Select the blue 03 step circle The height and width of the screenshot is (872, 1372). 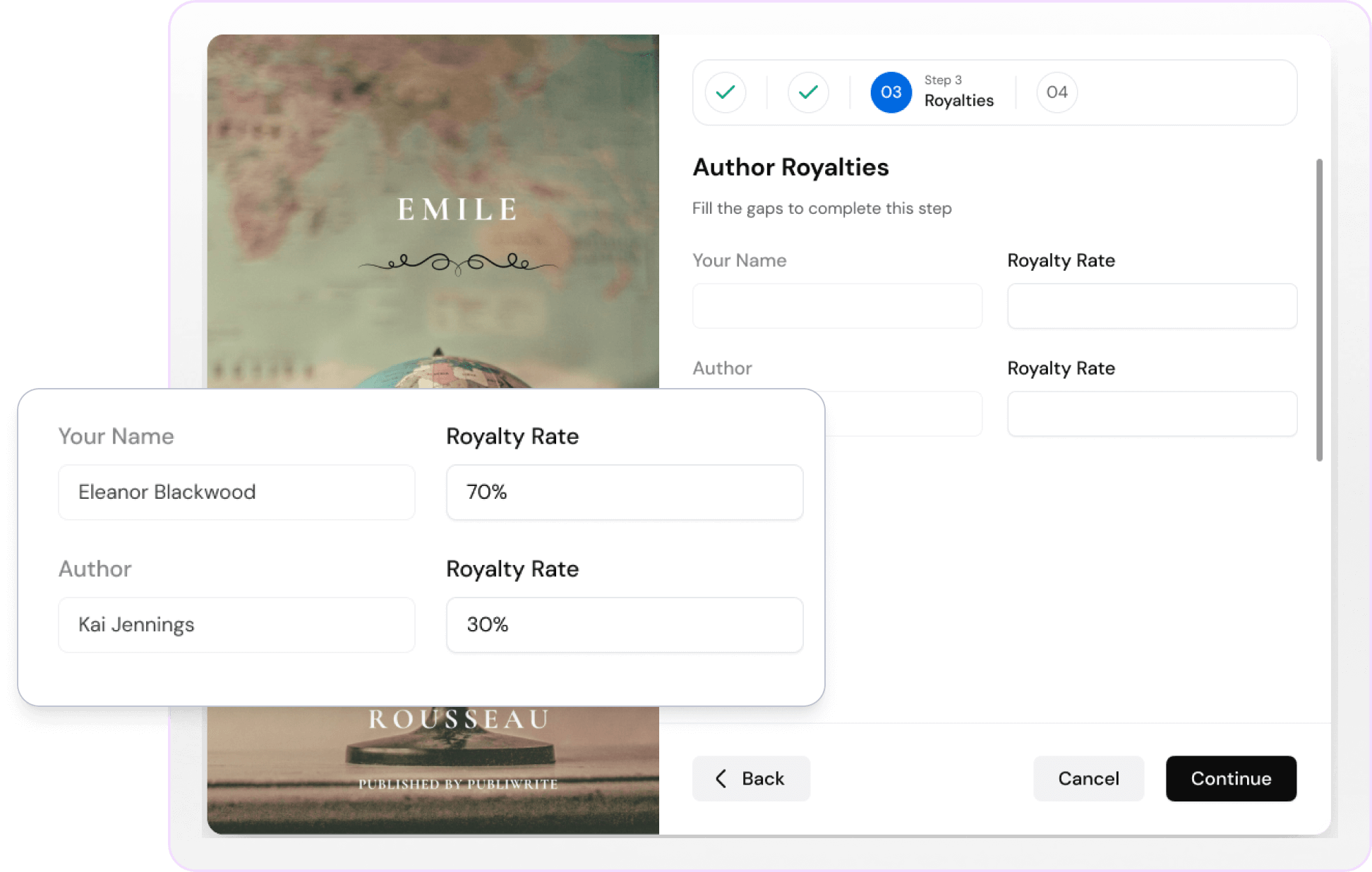(x=891, y=92)
